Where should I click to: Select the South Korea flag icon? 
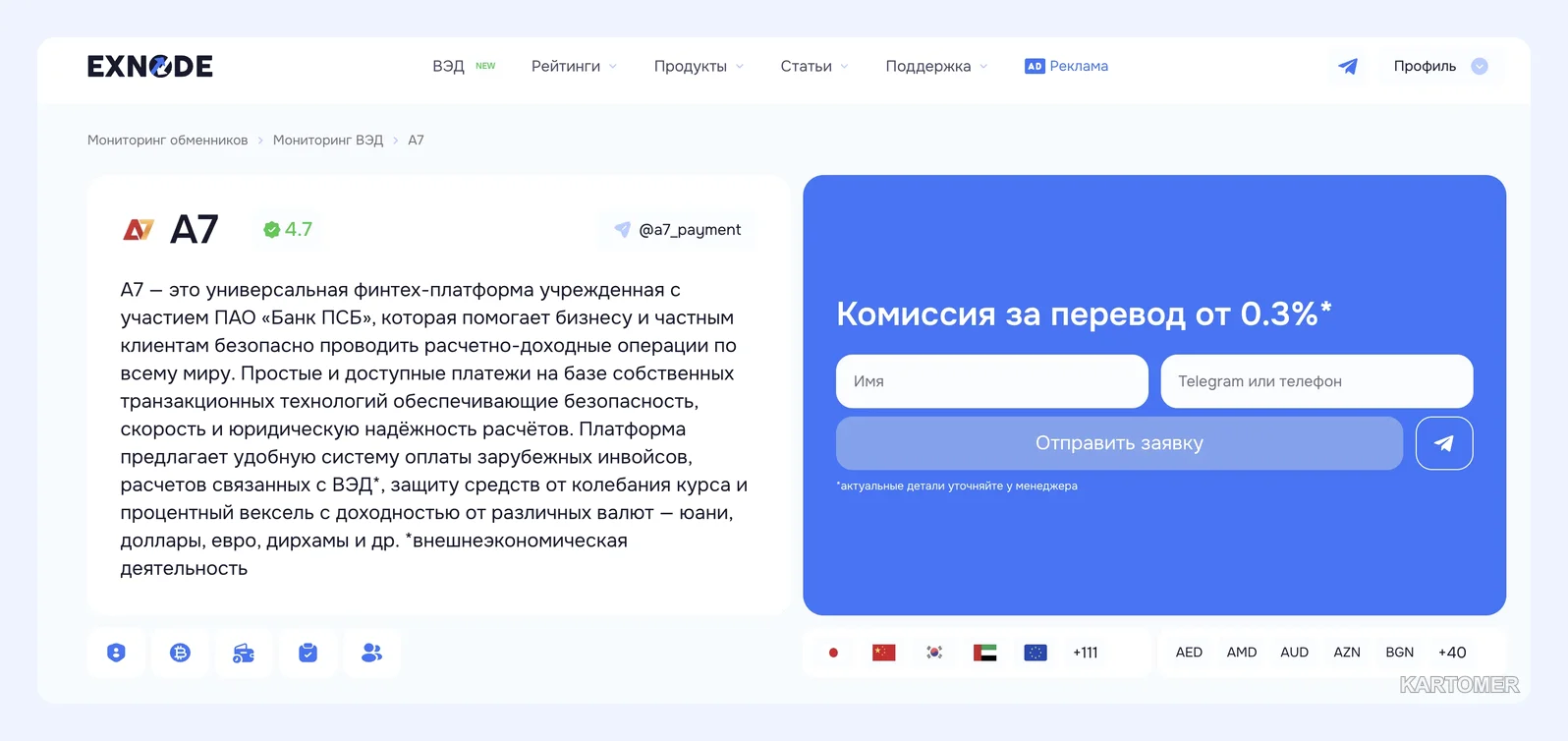pyautogui.click(x=934, y=653)
